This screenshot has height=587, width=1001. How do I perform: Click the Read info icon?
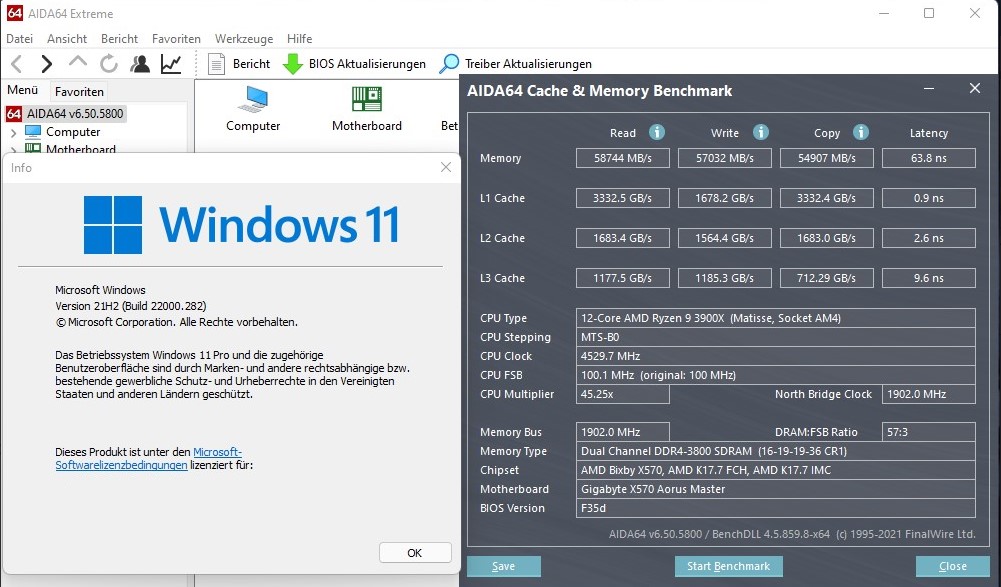click(x=657, y=132)
